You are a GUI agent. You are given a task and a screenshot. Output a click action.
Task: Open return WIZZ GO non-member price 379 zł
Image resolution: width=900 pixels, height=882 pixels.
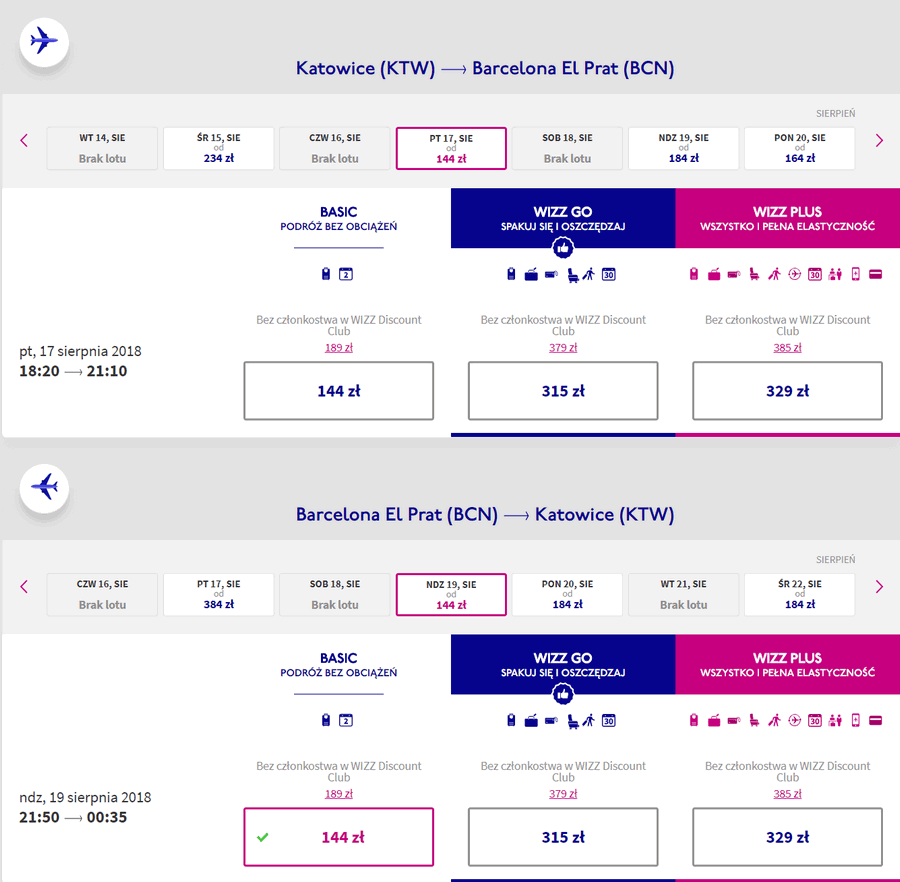pos(563,794)
